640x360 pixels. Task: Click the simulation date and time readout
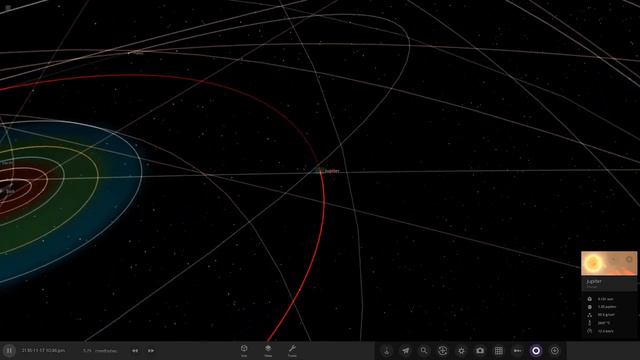(43, 351)
